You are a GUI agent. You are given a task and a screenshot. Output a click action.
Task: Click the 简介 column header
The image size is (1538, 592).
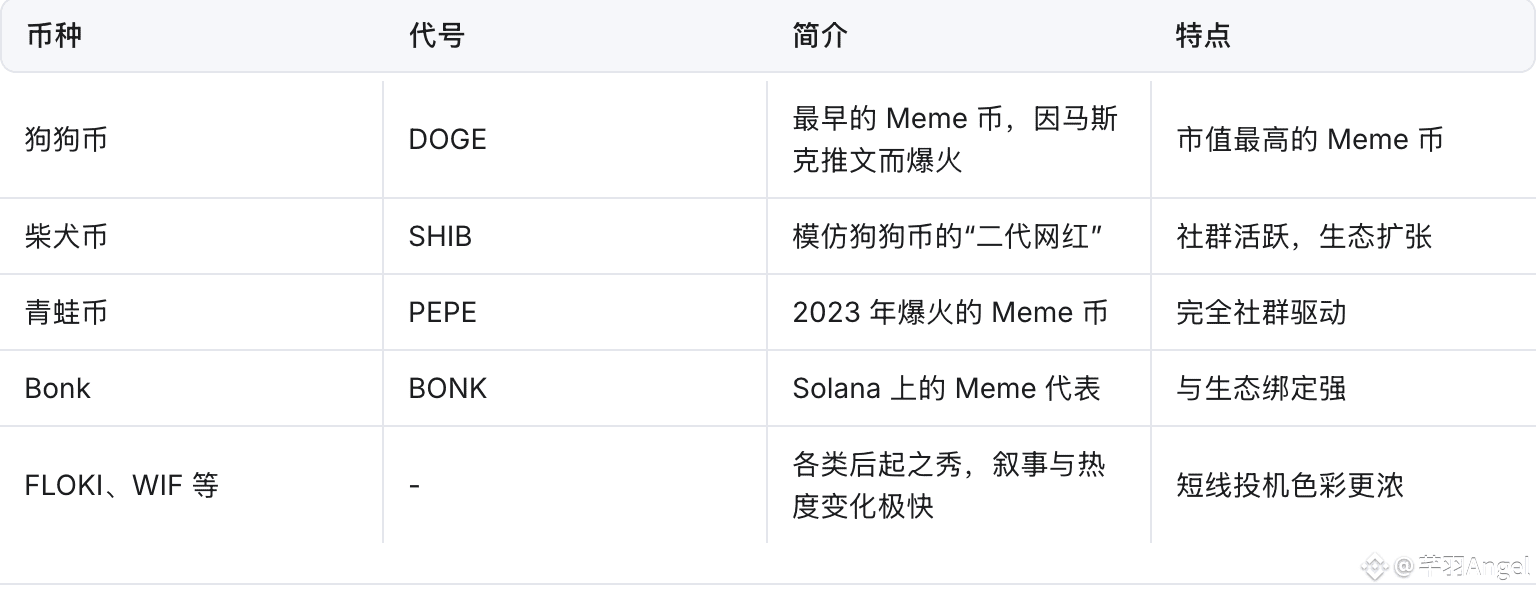coord(820,36)
